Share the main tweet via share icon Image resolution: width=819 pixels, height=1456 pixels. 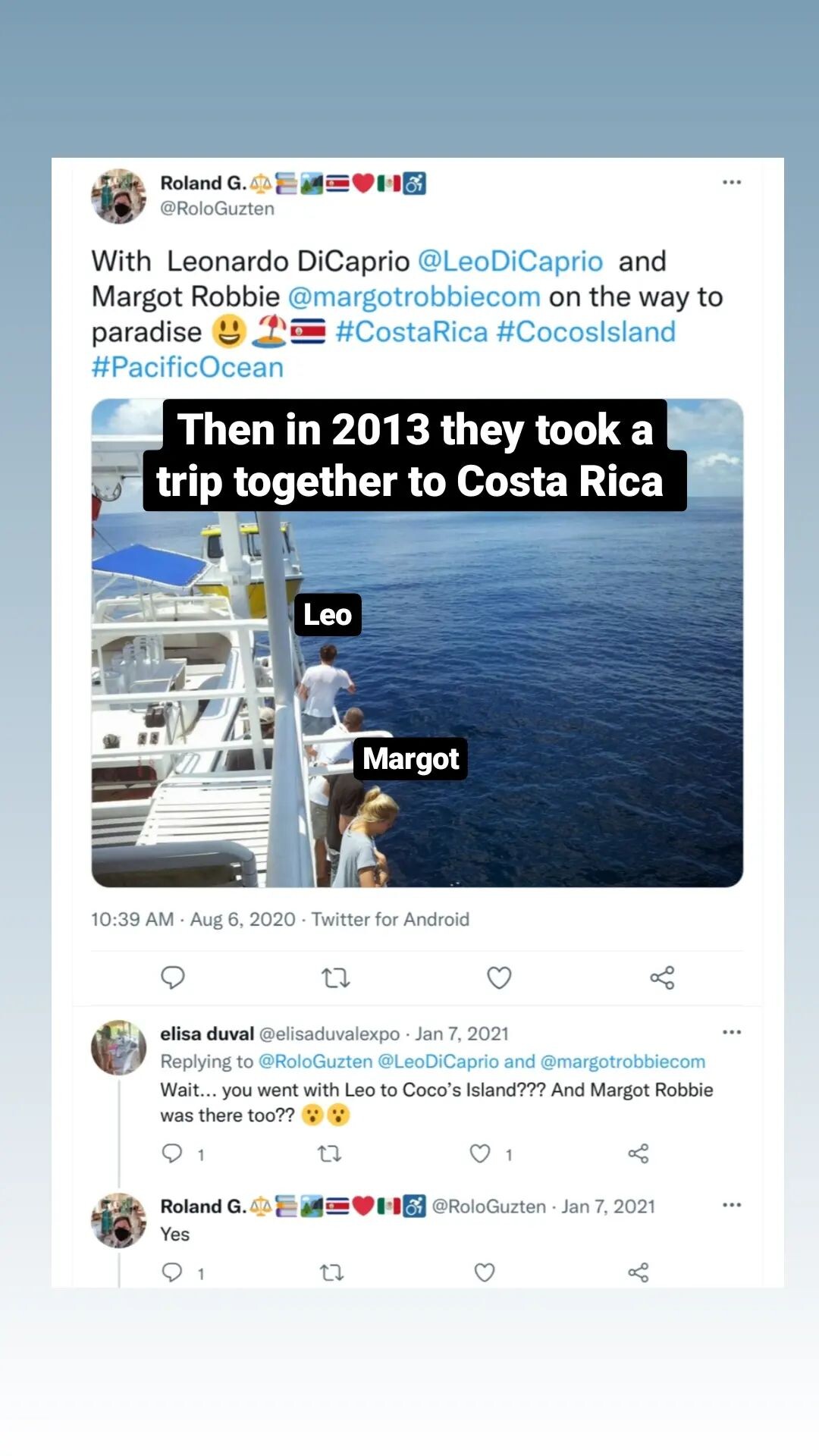pos(662,977)
